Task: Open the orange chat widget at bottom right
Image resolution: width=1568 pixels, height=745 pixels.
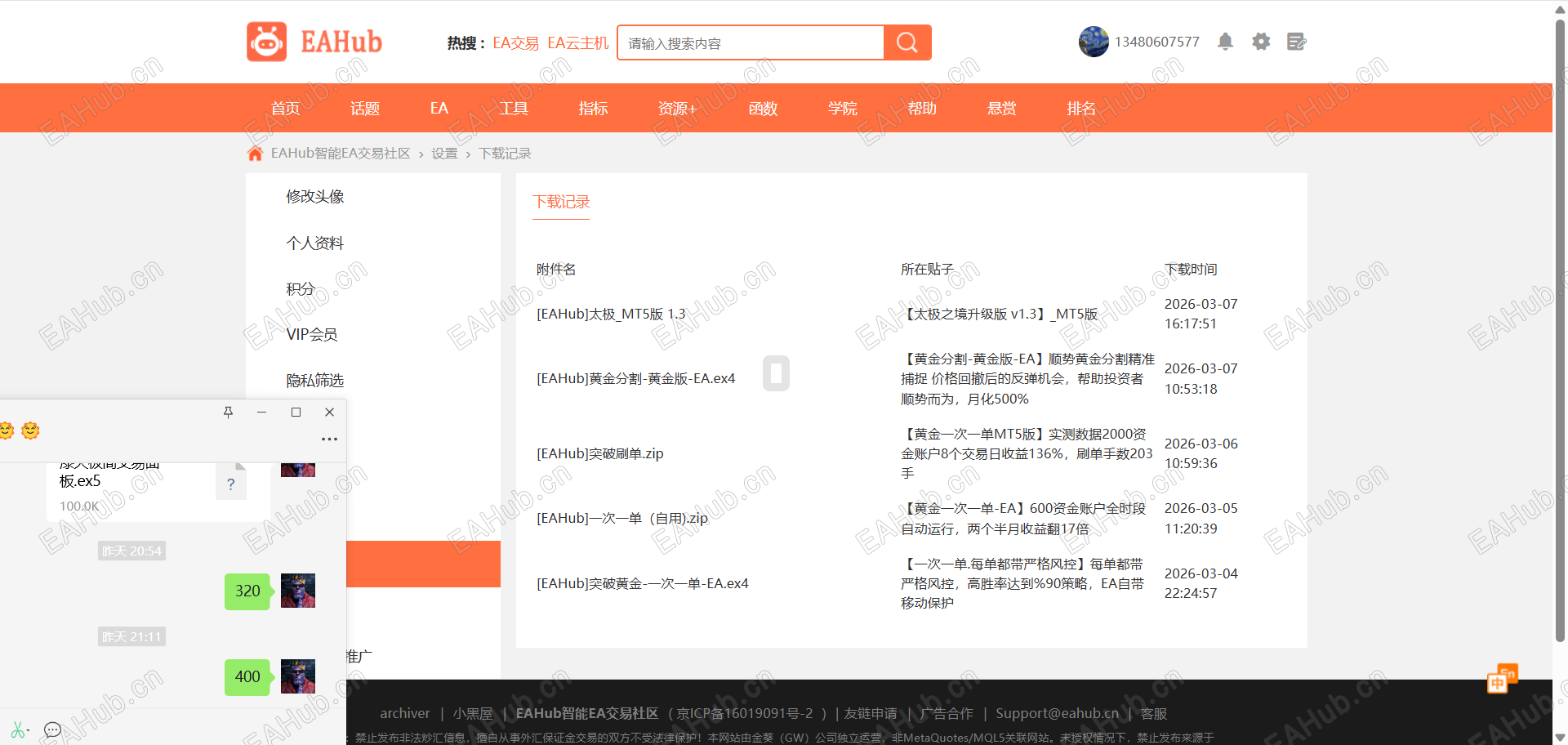Action: (1504, 677)
